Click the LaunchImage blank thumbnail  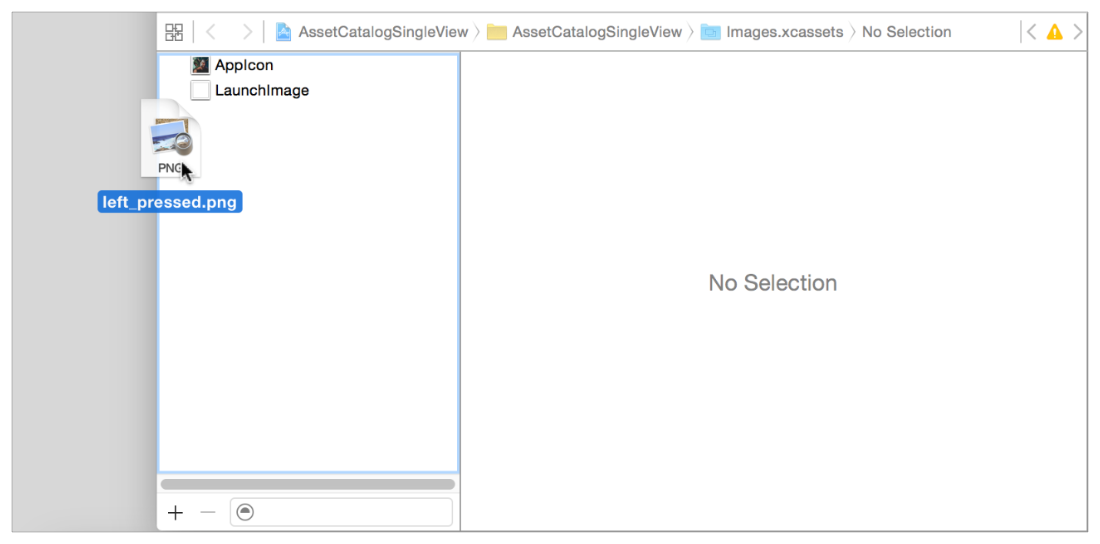[200, 91]
